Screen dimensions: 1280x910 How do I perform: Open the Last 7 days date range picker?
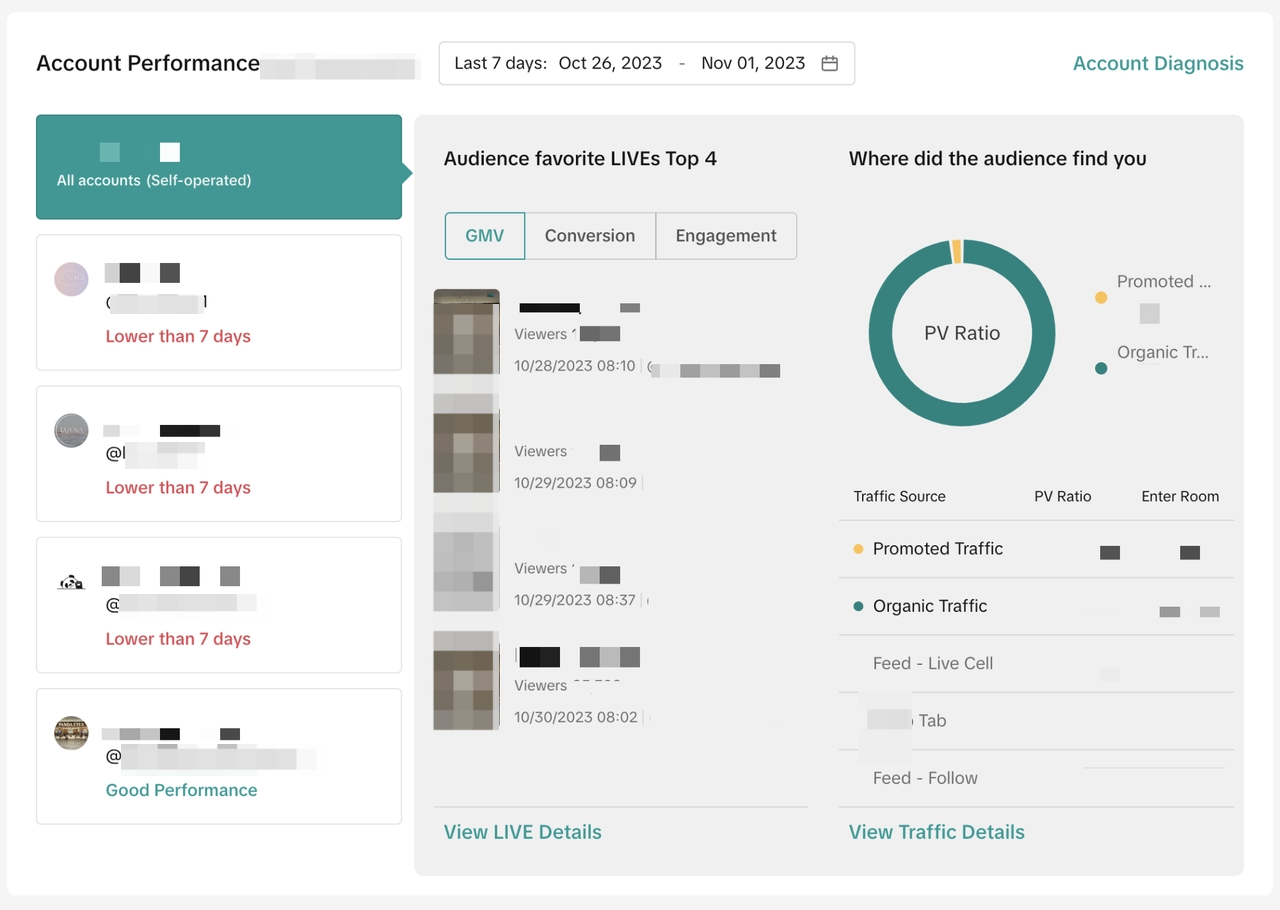pos(646,64)
